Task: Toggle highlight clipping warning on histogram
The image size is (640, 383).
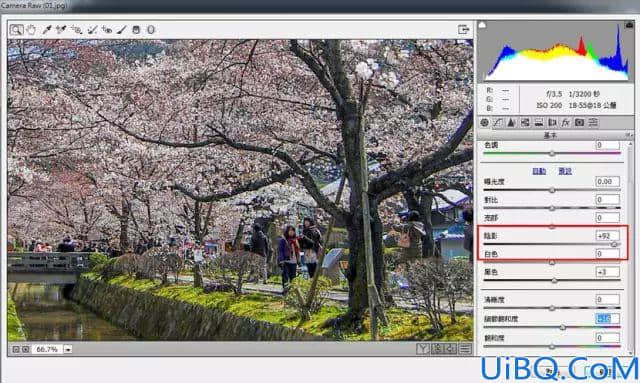Action: (x=629, y=25)
